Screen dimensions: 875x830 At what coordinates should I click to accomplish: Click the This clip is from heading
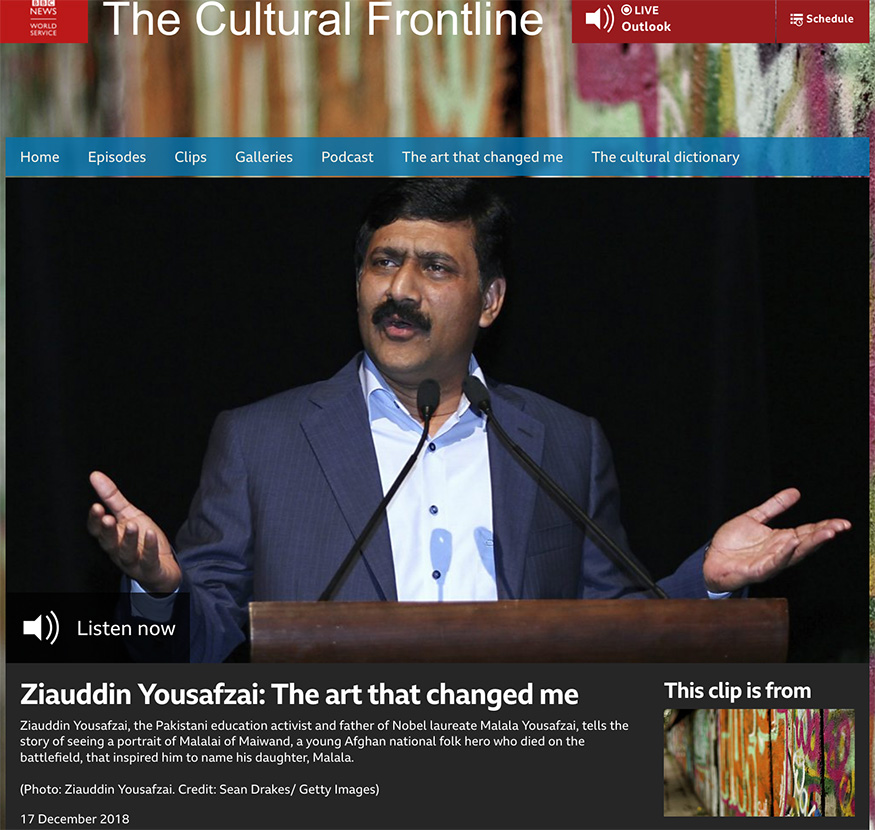point(737,691)
